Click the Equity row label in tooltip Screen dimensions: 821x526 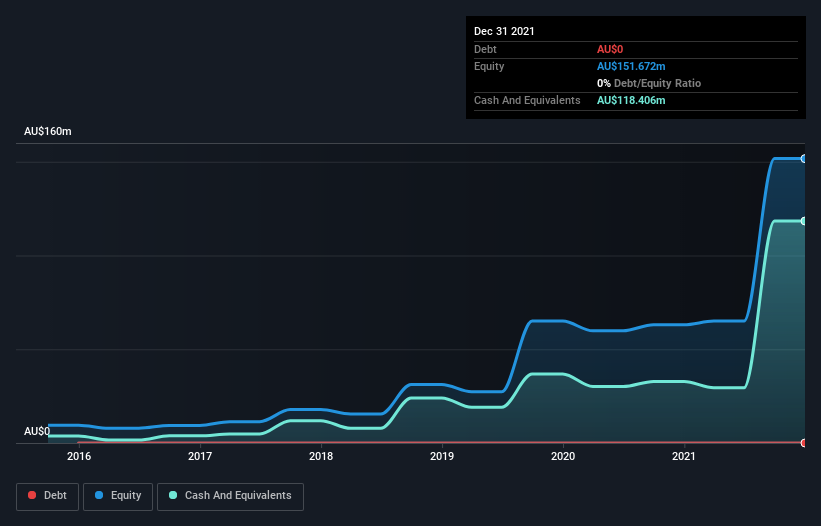point(489,66)
